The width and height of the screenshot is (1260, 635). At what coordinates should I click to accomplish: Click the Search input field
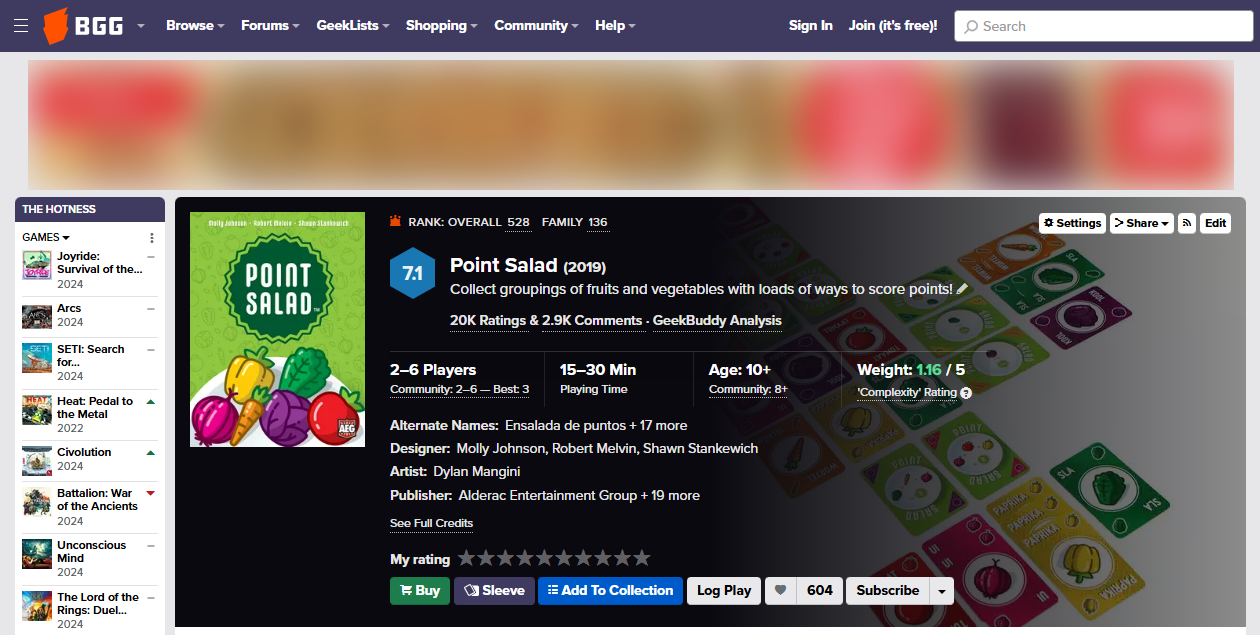(x=1104, y=26)
